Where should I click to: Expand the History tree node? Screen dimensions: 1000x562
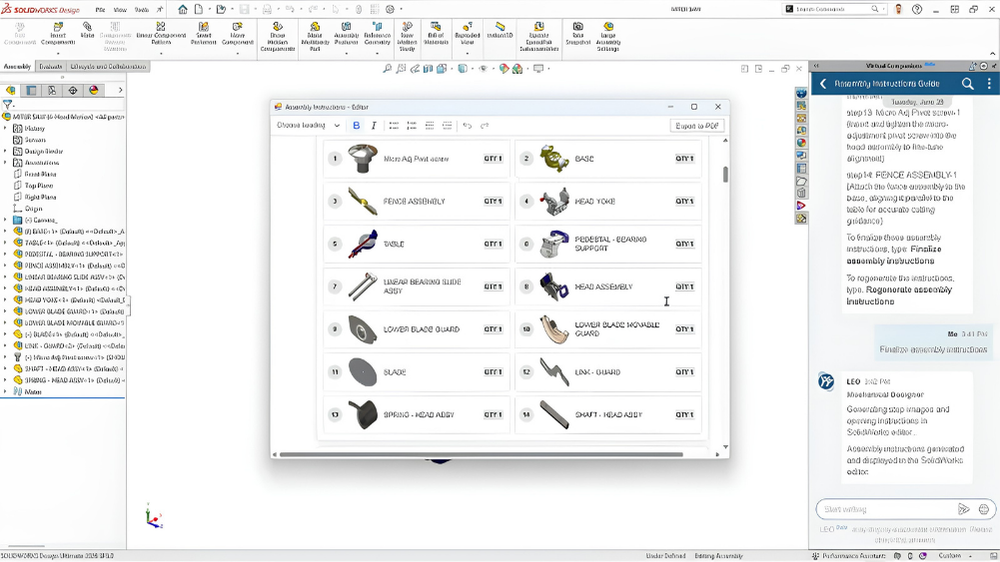(6, 128)
